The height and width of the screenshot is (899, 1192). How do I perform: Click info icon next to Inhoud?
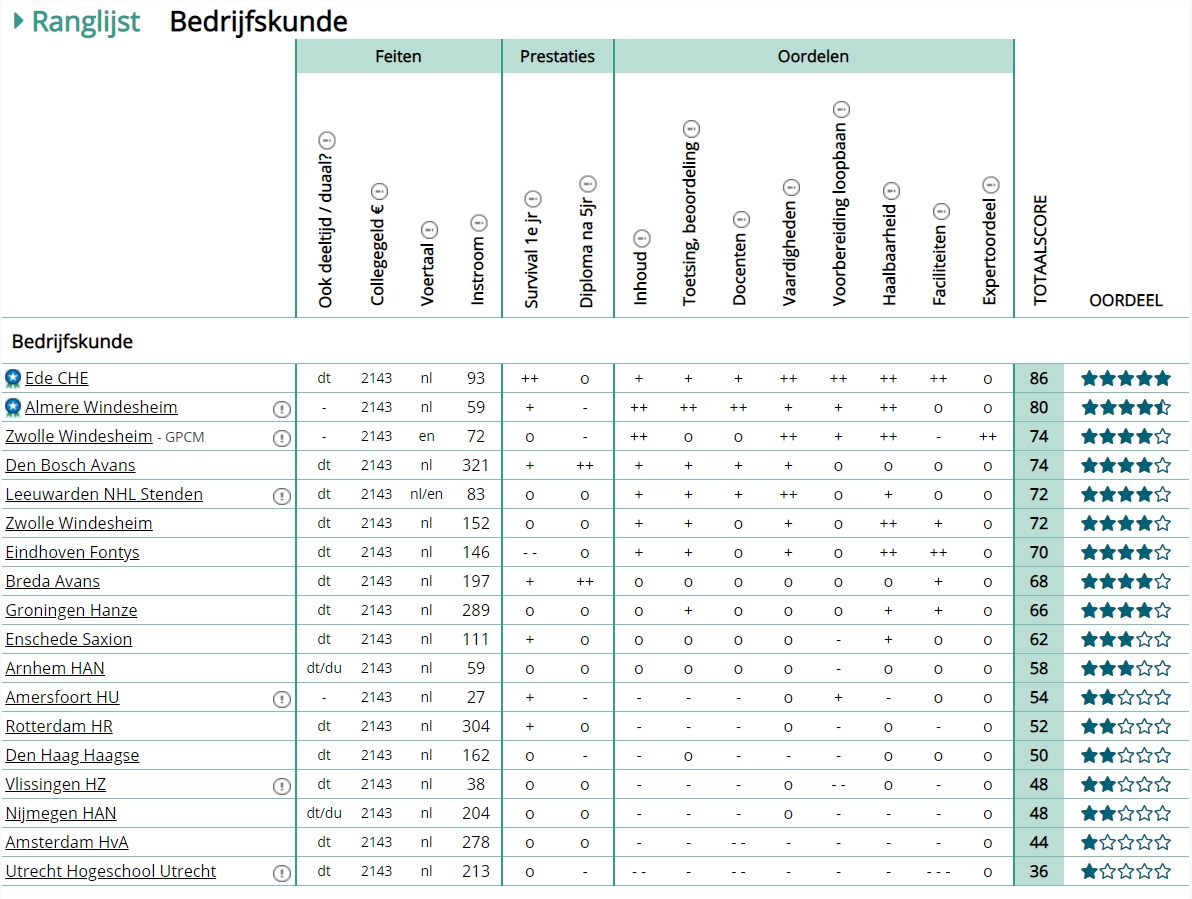[x=642, y=238]
